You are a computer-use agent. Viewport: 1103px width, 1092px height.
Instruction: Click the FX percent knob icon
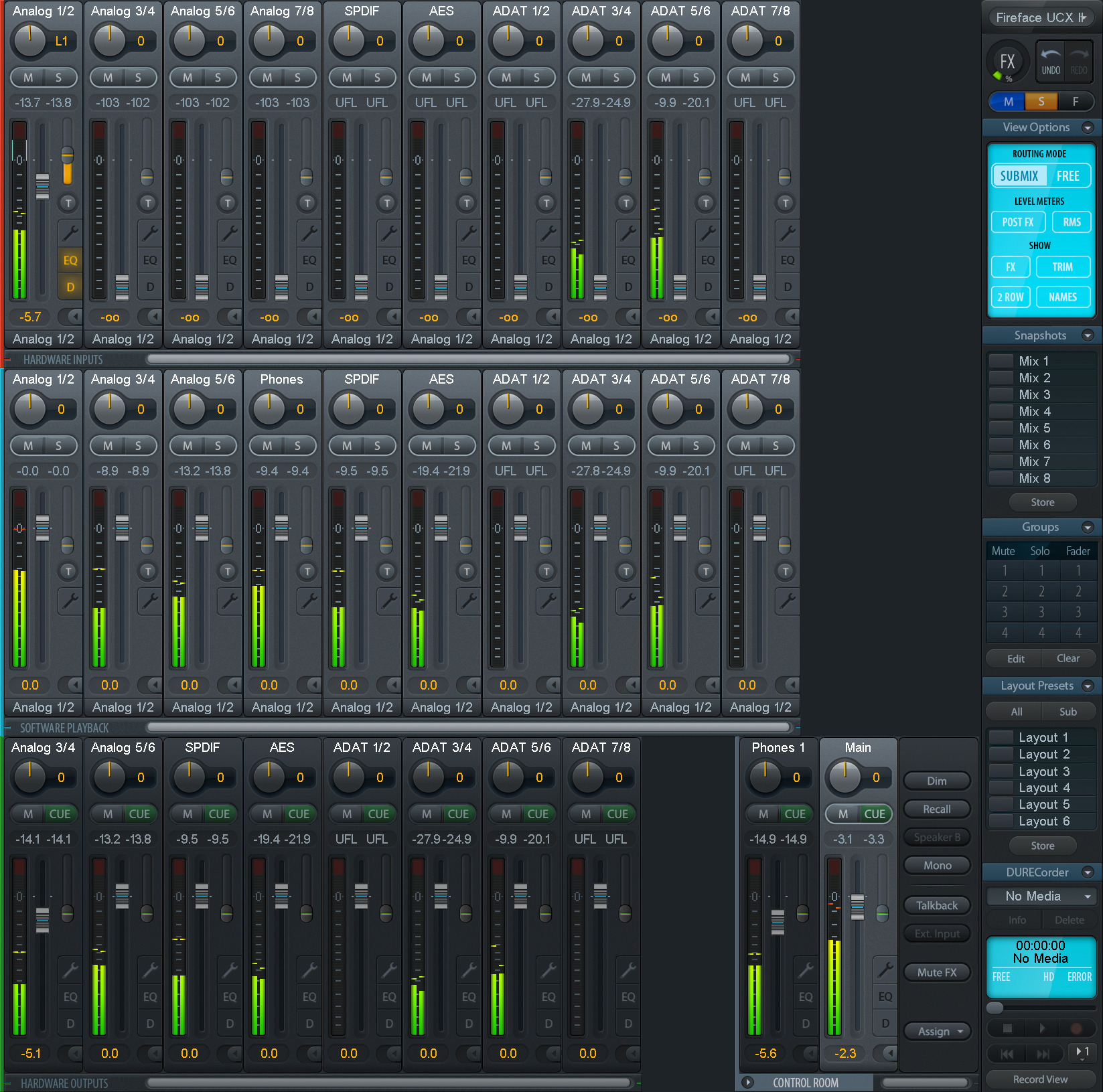1007,63
